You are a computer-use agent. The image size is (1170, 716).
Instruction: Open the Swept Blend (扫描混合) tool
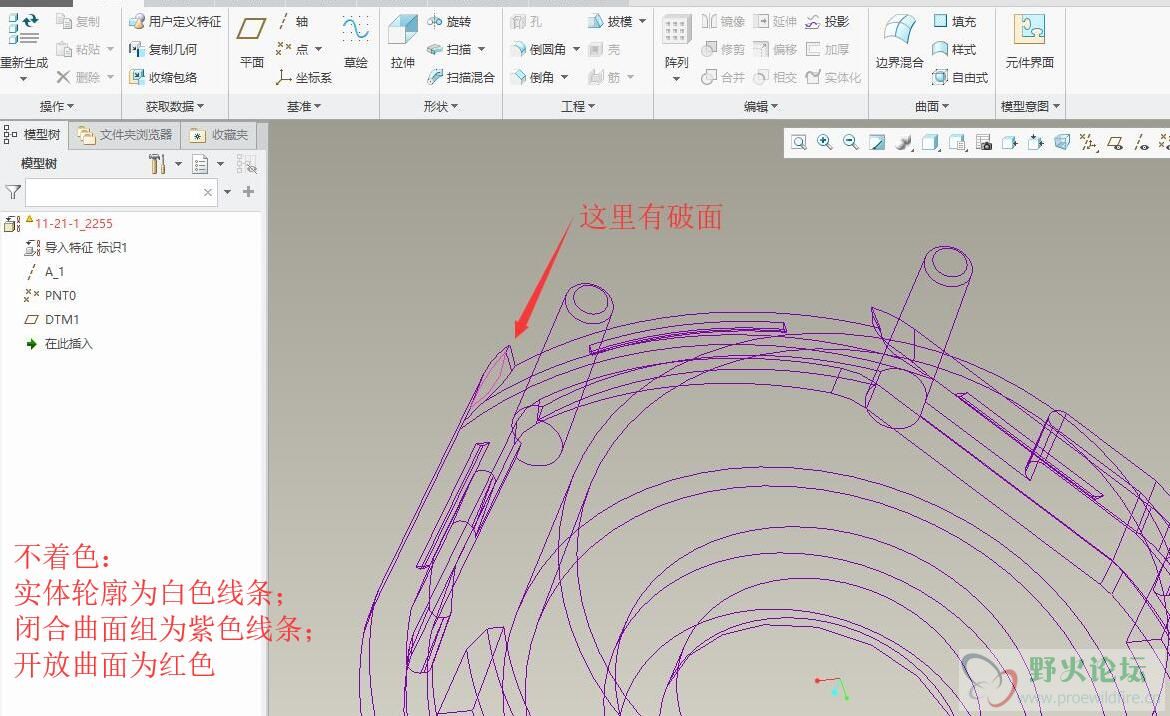pos(461,77)
